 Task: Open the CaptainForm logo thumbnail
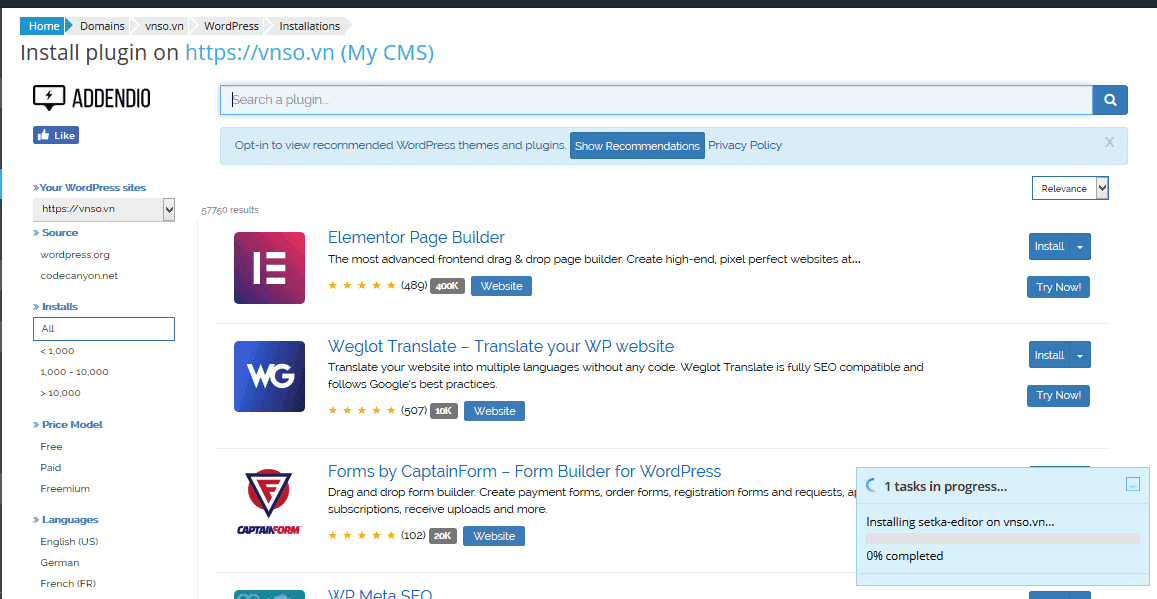pyautogui.click(x=269, y=502)
